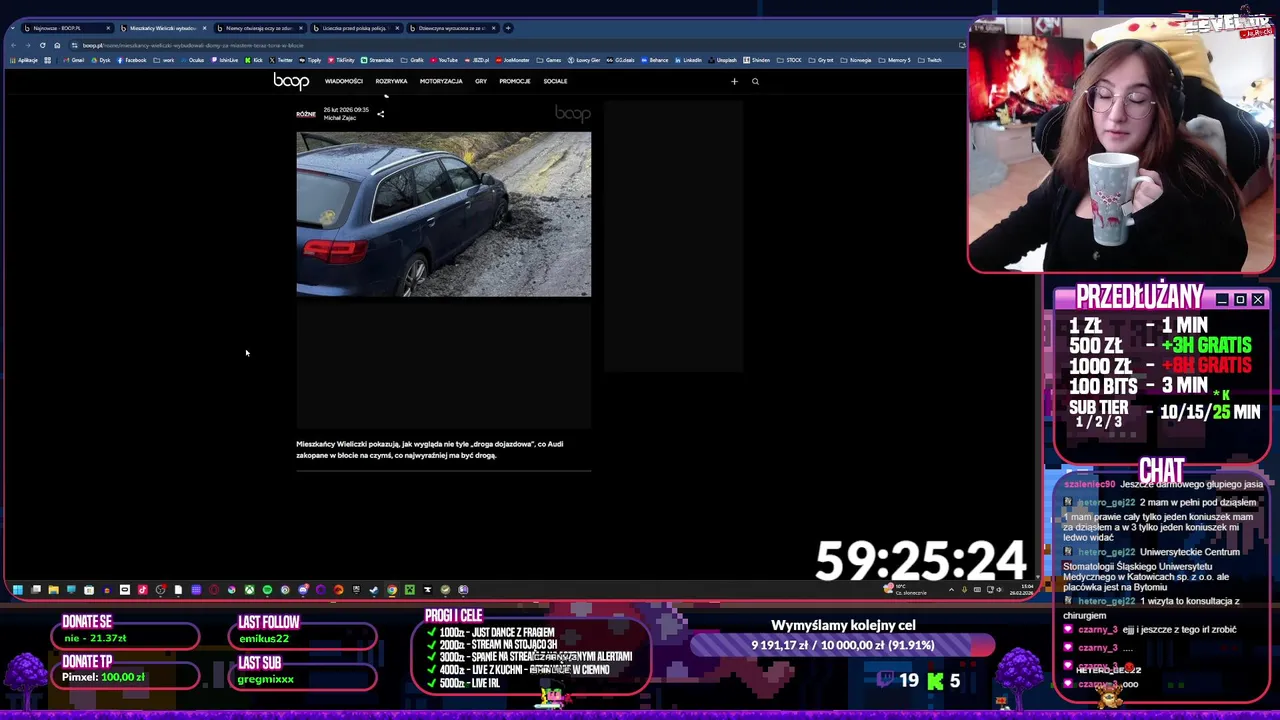Click the browser home icon
This screenshot has height=720, width=1280.
(x=57, y=45)
